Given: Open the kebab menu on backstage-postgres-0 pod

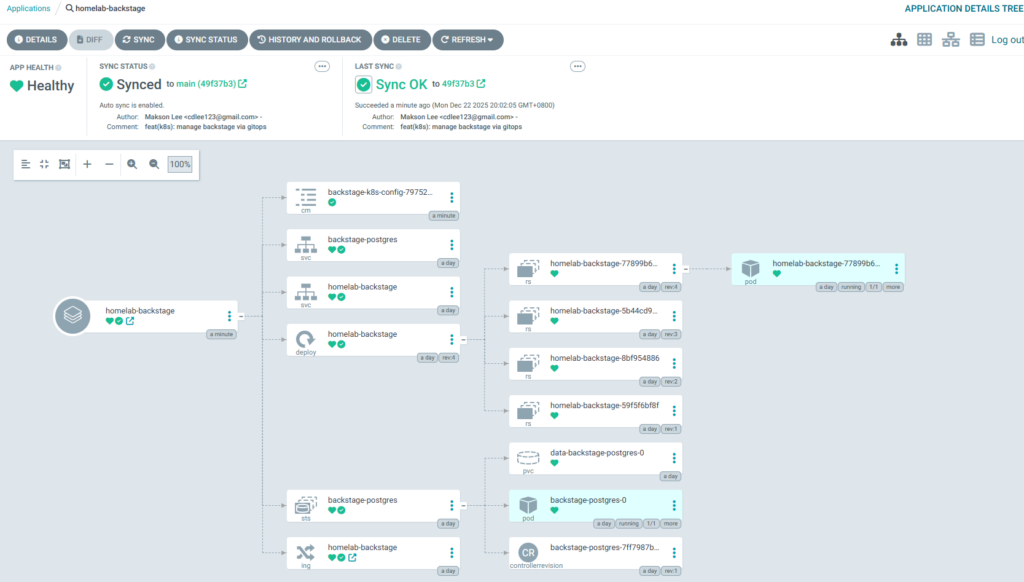Looking at the screenshot, I should pos(674,506).
